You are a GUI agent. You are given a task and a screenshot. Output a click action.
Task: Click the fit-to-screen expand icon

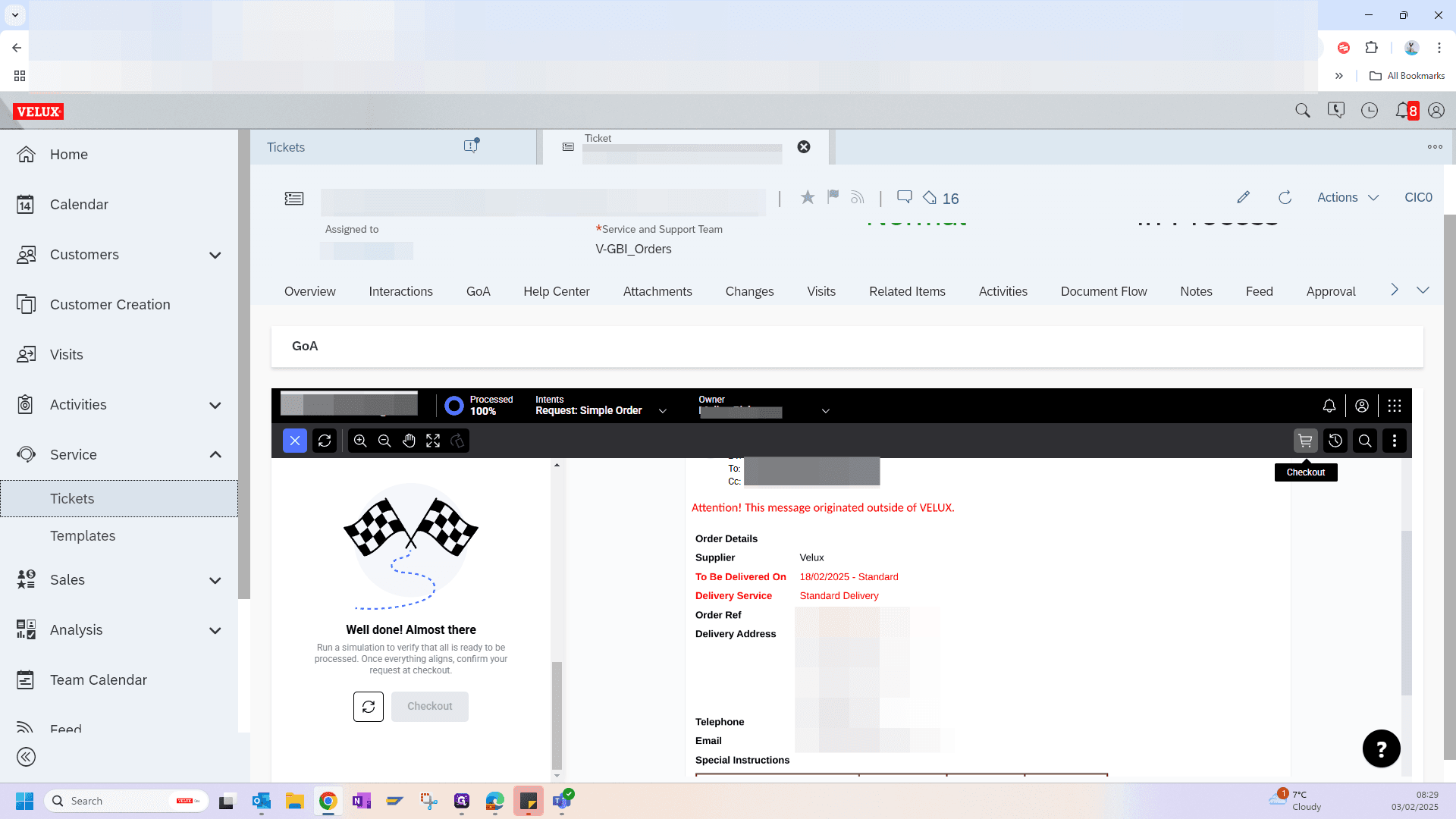[433, 441]
